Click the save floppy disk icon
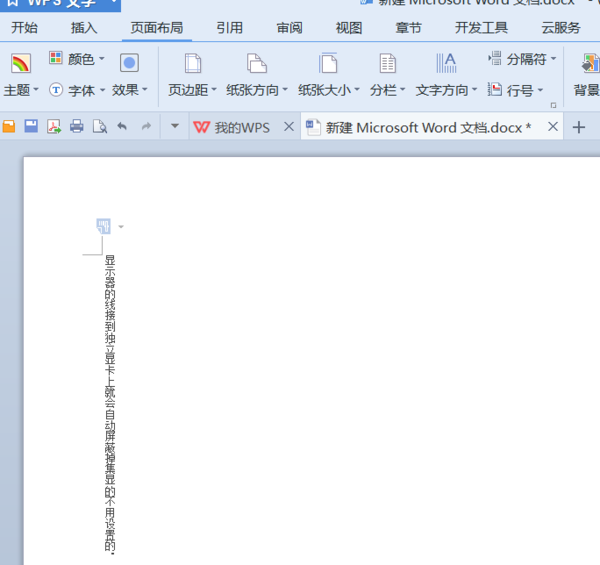 31,126
